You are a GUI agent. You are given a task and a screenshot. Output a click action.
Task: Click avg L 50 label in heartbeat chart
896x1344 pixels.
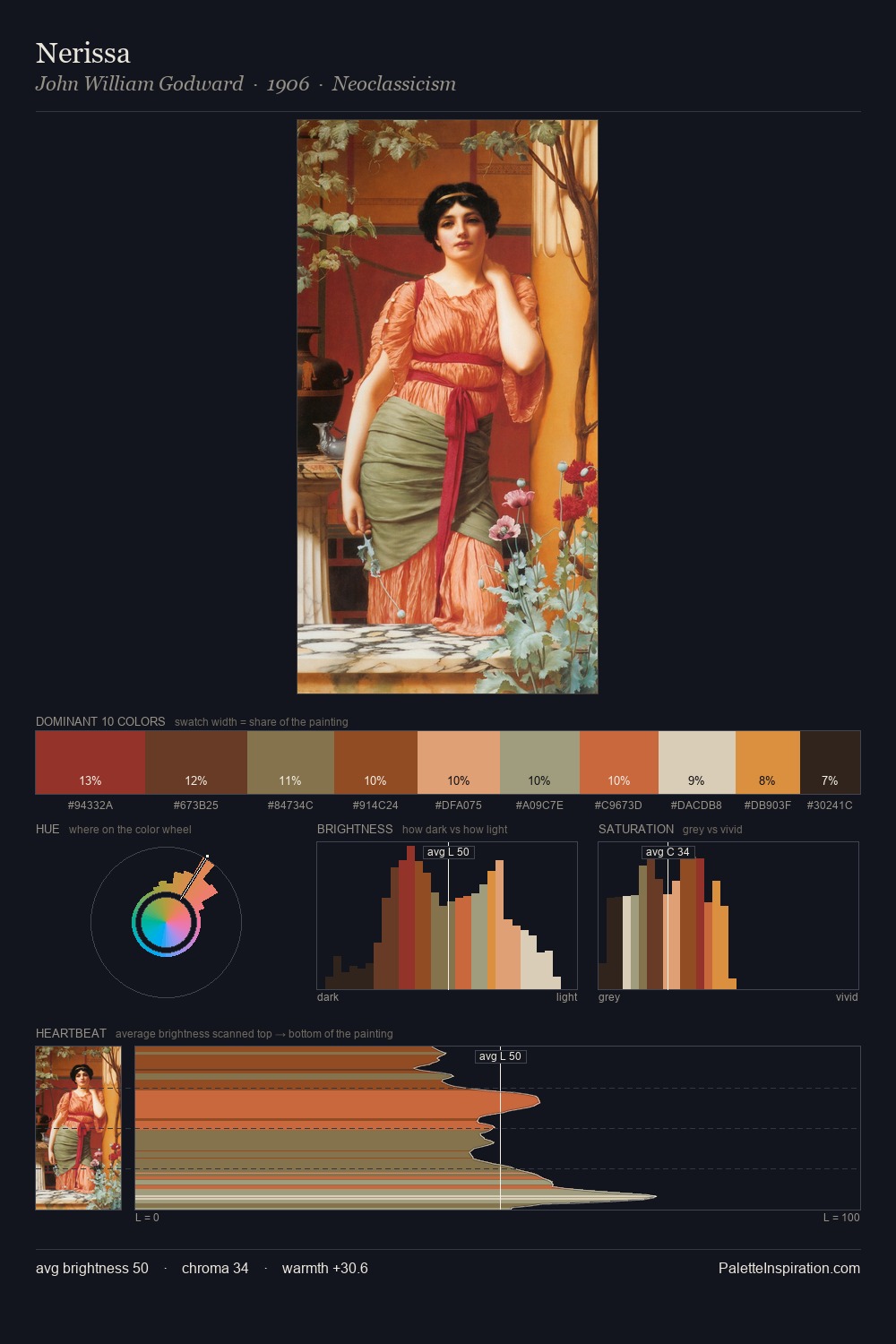[500, 1056]
